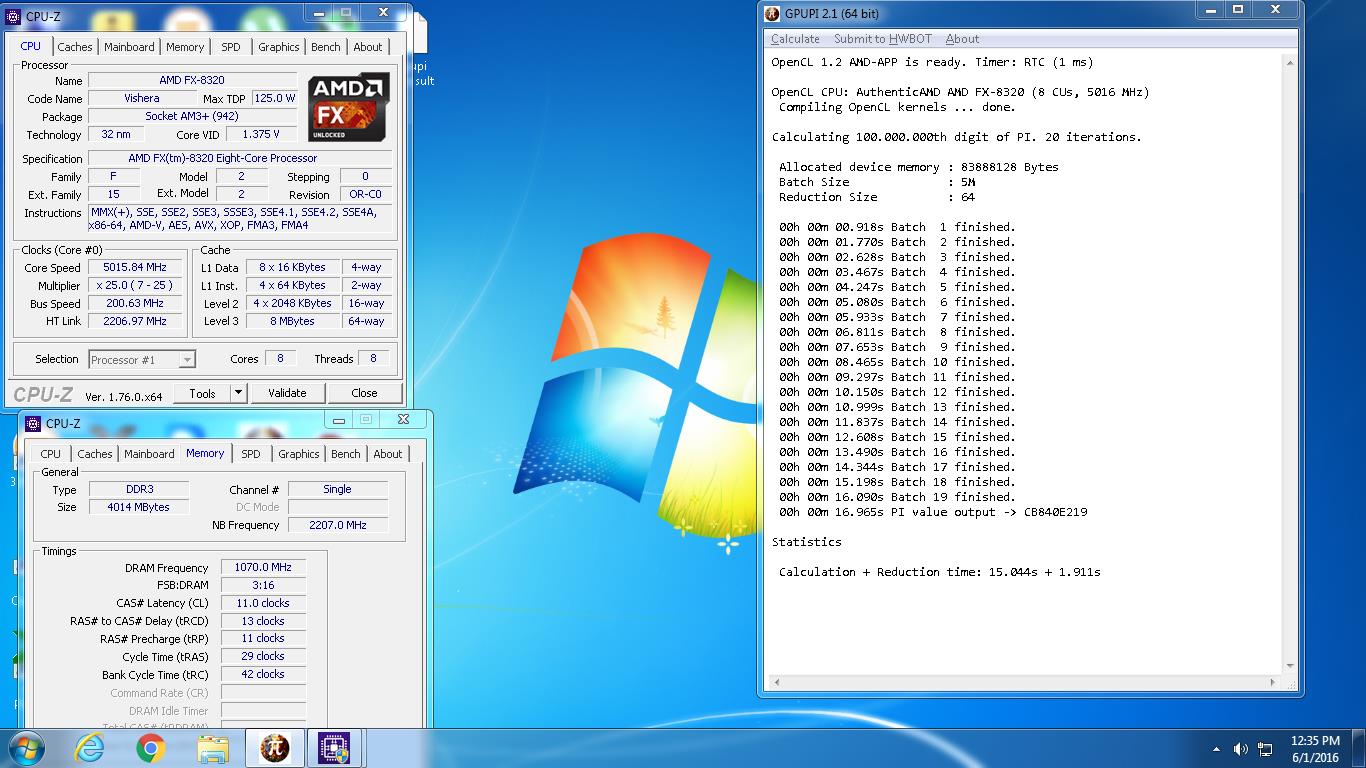
Task: Click the AMD FX processor logo
Action: [x=348, y=107]
